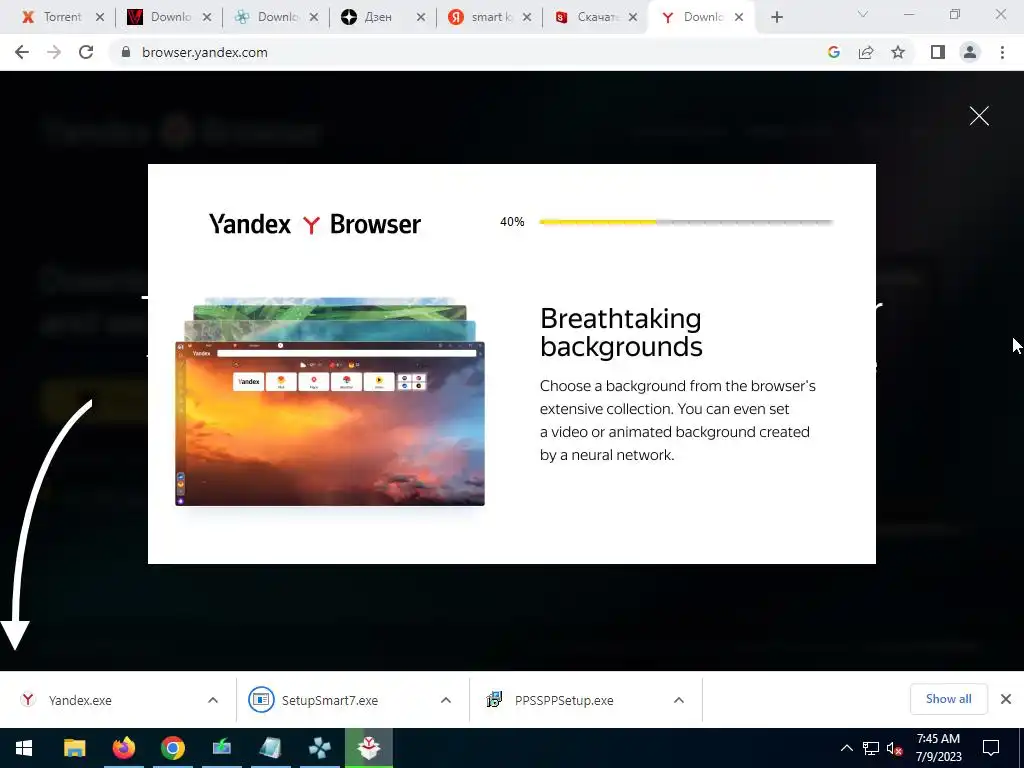Bookmark this page with the star
1024x768 pixels.
898,52
